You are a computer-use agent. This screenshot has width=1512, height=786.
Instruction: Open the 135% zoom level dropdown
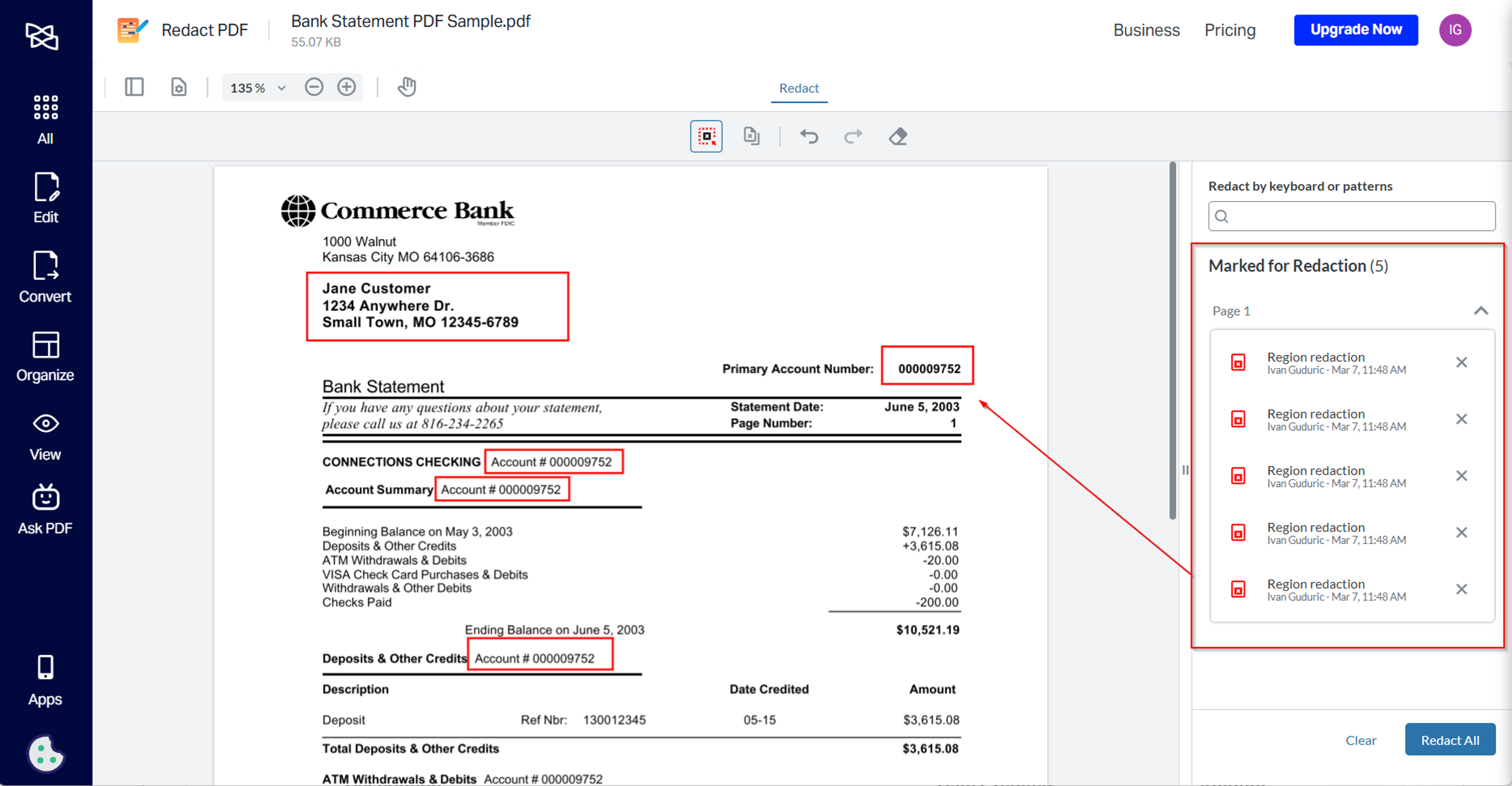[258, 88]
